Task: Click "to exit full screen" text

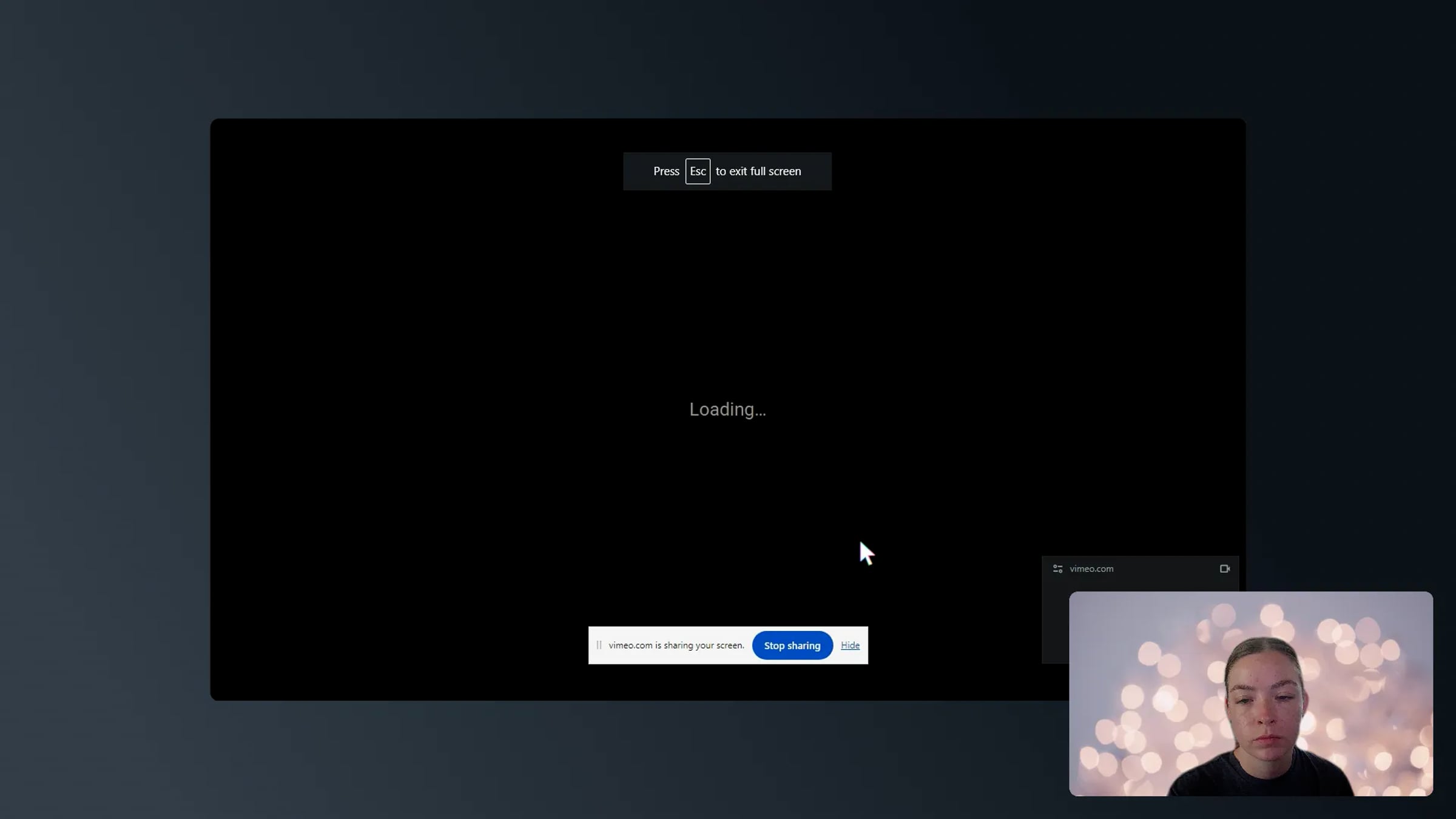Action: (758, 171)
